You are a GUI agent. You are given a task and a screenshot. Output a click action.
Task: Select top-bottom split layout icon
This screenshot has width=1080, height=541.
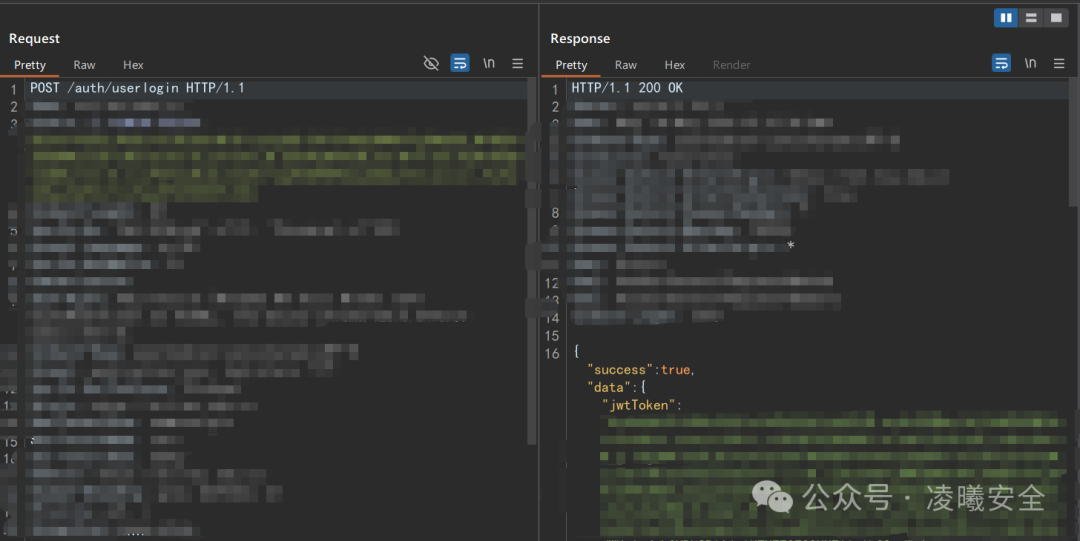(x=1031, y=18)
